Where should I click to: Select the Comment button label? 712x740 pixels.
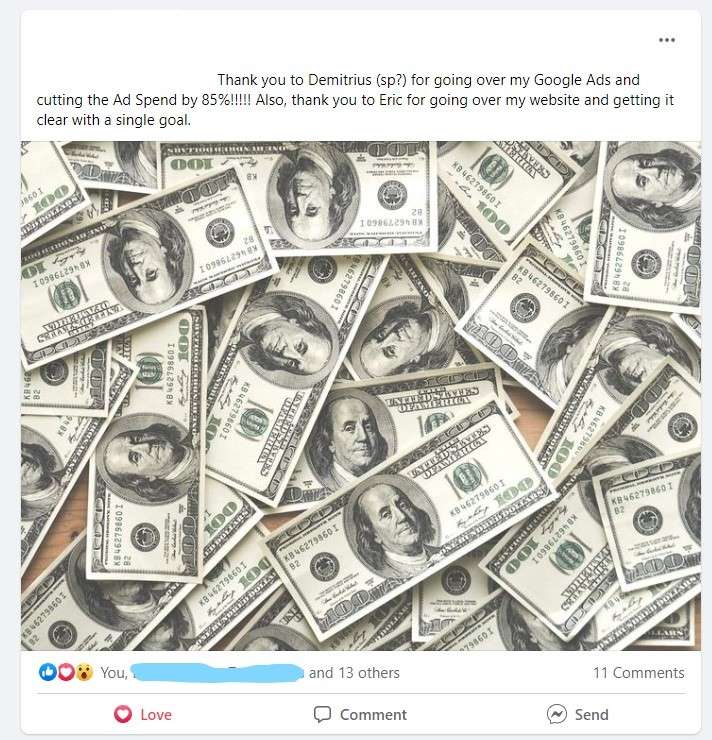click(373, 715)
